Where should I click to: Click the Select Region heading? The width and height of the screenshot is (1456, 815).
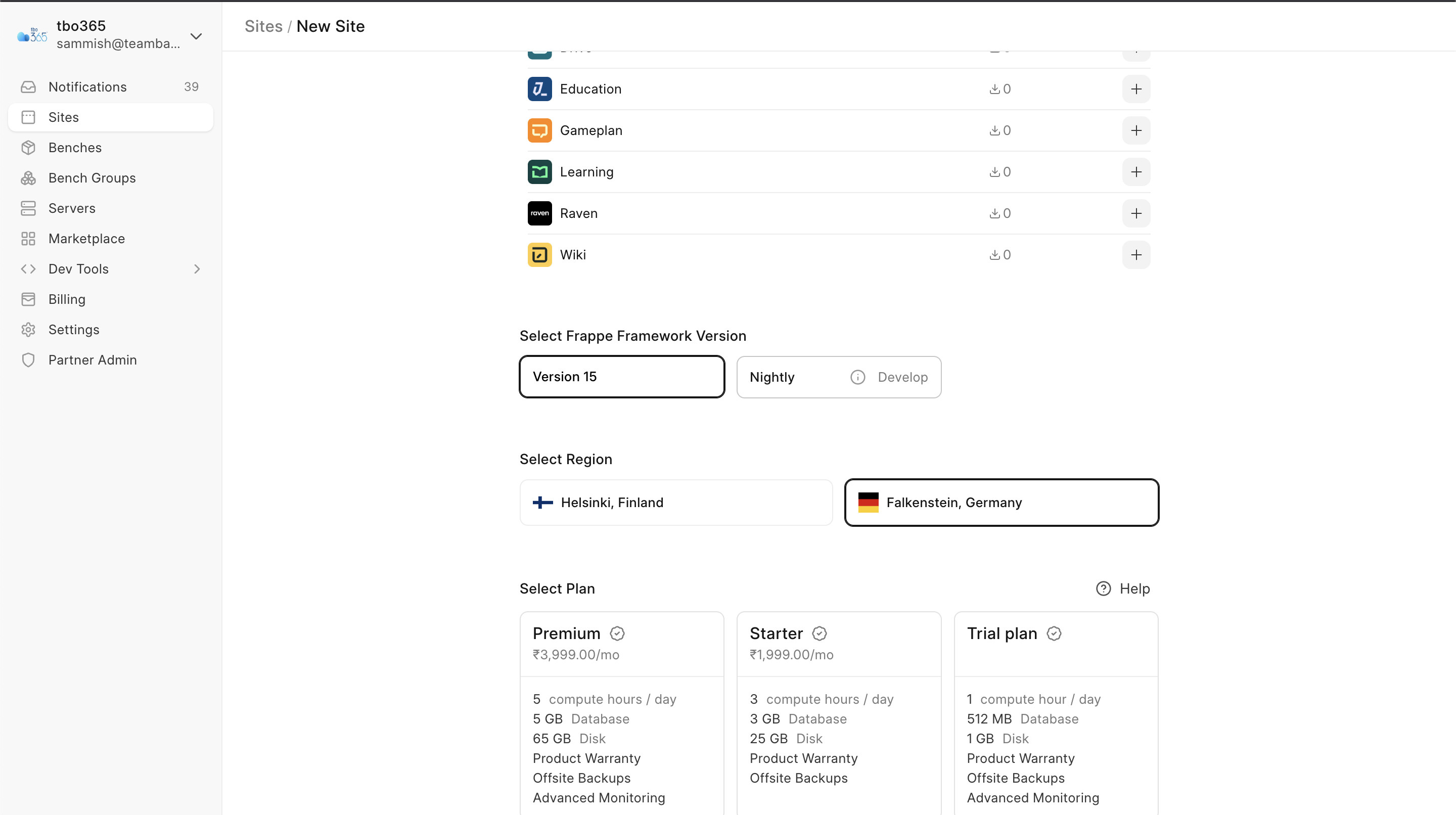(566, 459)
